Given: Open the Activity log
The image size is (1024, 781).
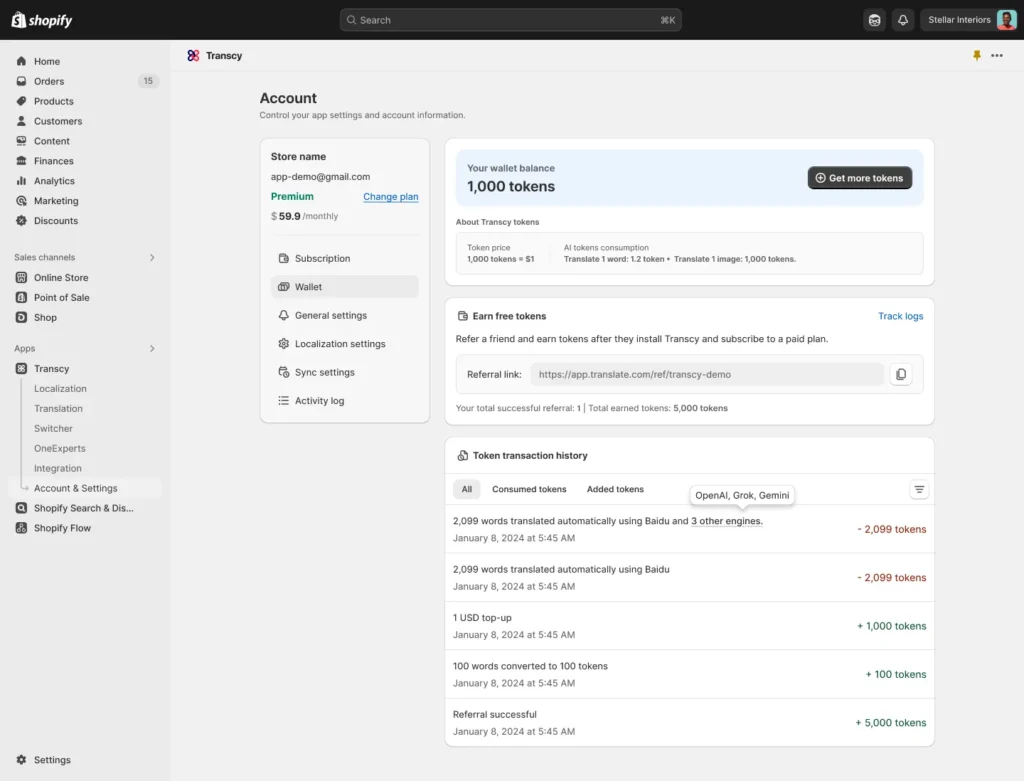Looking at the screenshot, I should (344, 400).
